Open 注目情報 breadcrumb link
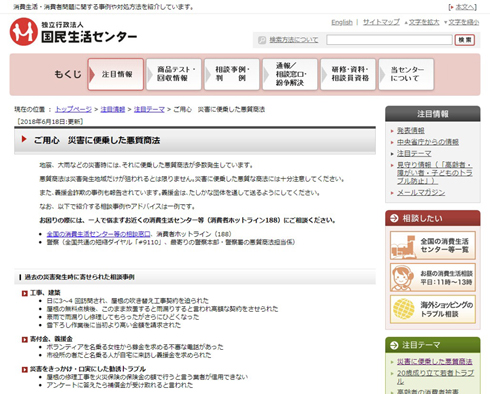Screen dimensions: 490x394 (x=113, y=109)
